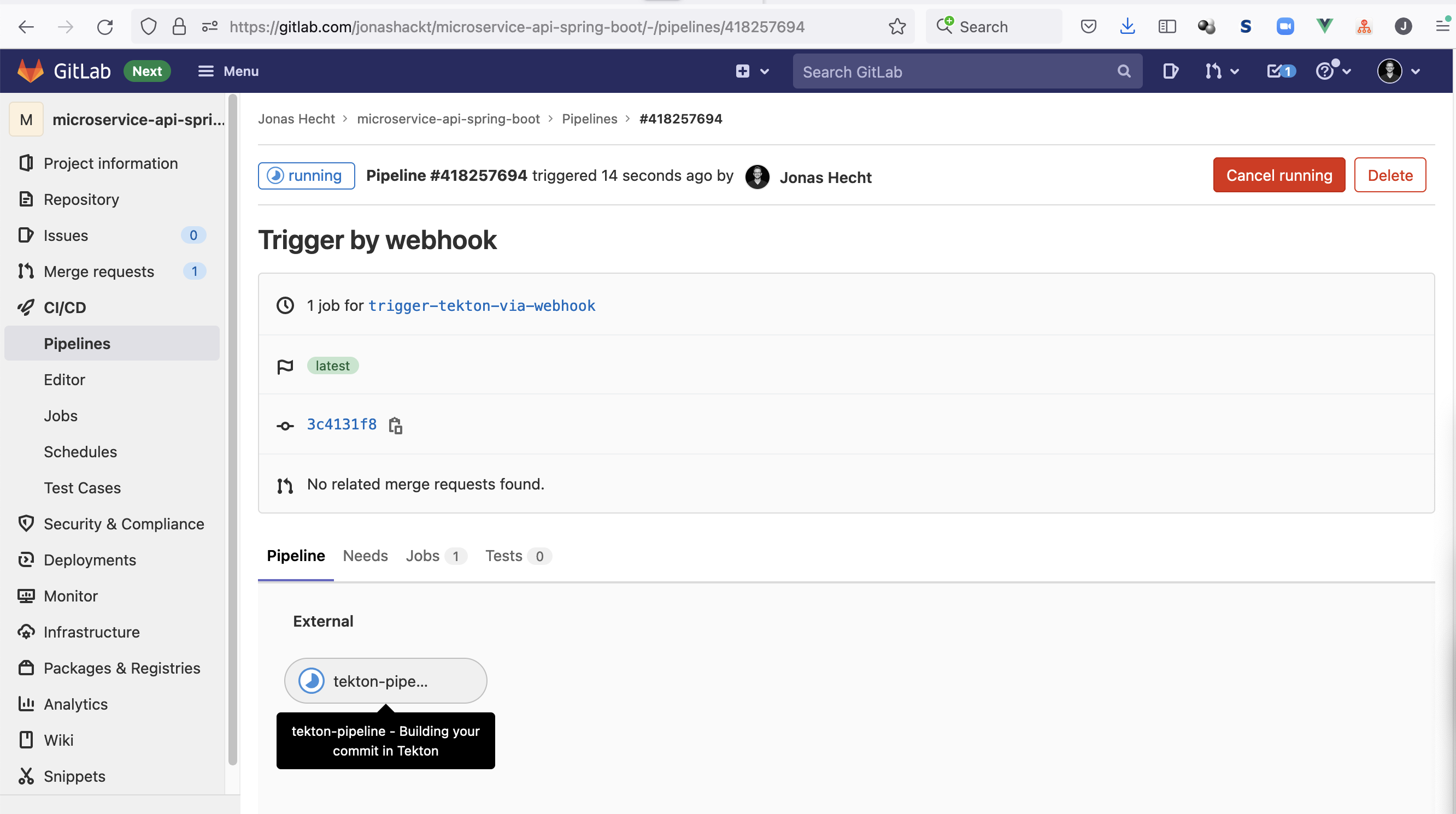
Task: Switch to the Needs tab
Action: pyautogui.click(x=365, y=556)
